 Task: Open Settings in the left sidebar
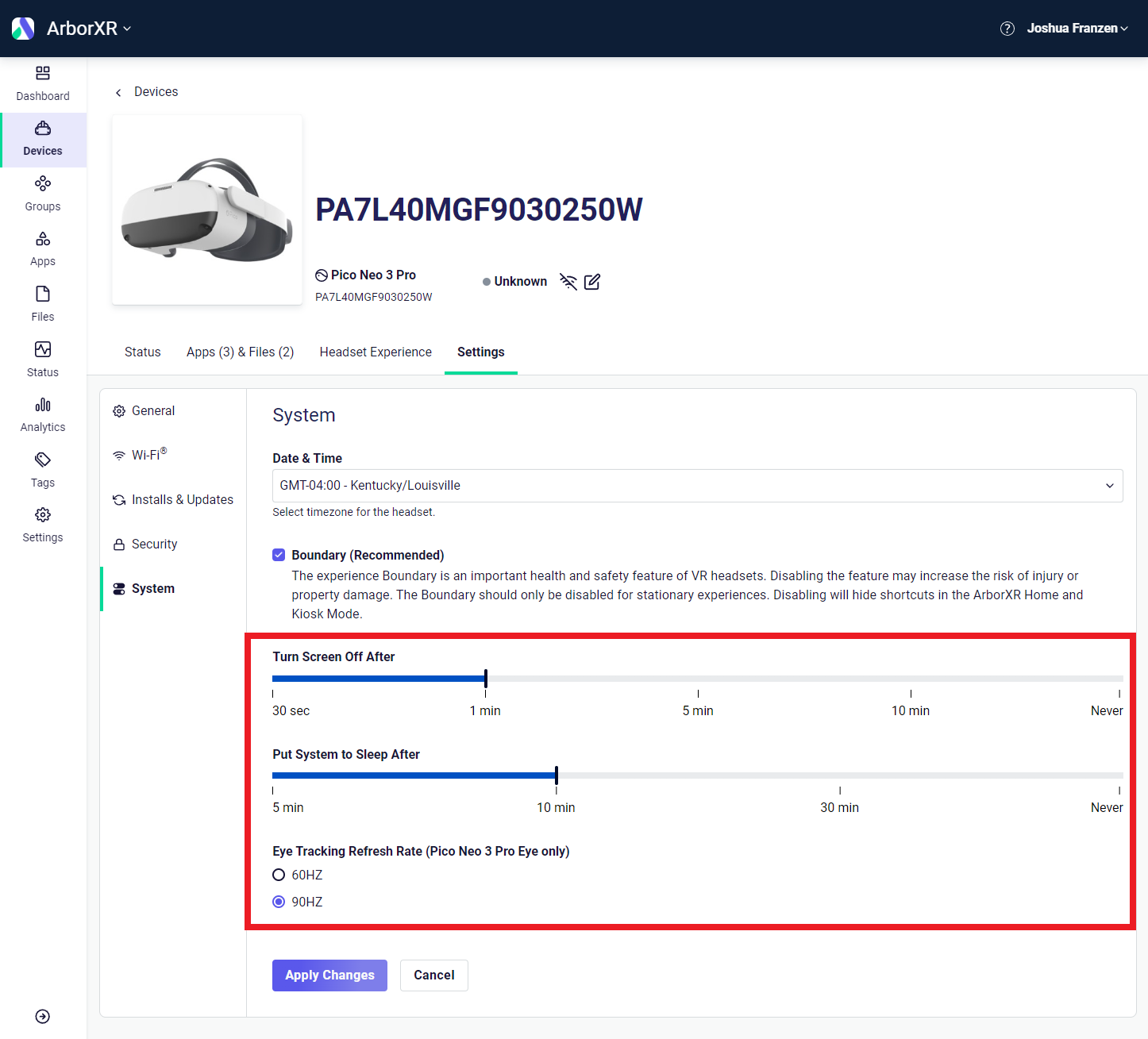[x=43, y=525]
